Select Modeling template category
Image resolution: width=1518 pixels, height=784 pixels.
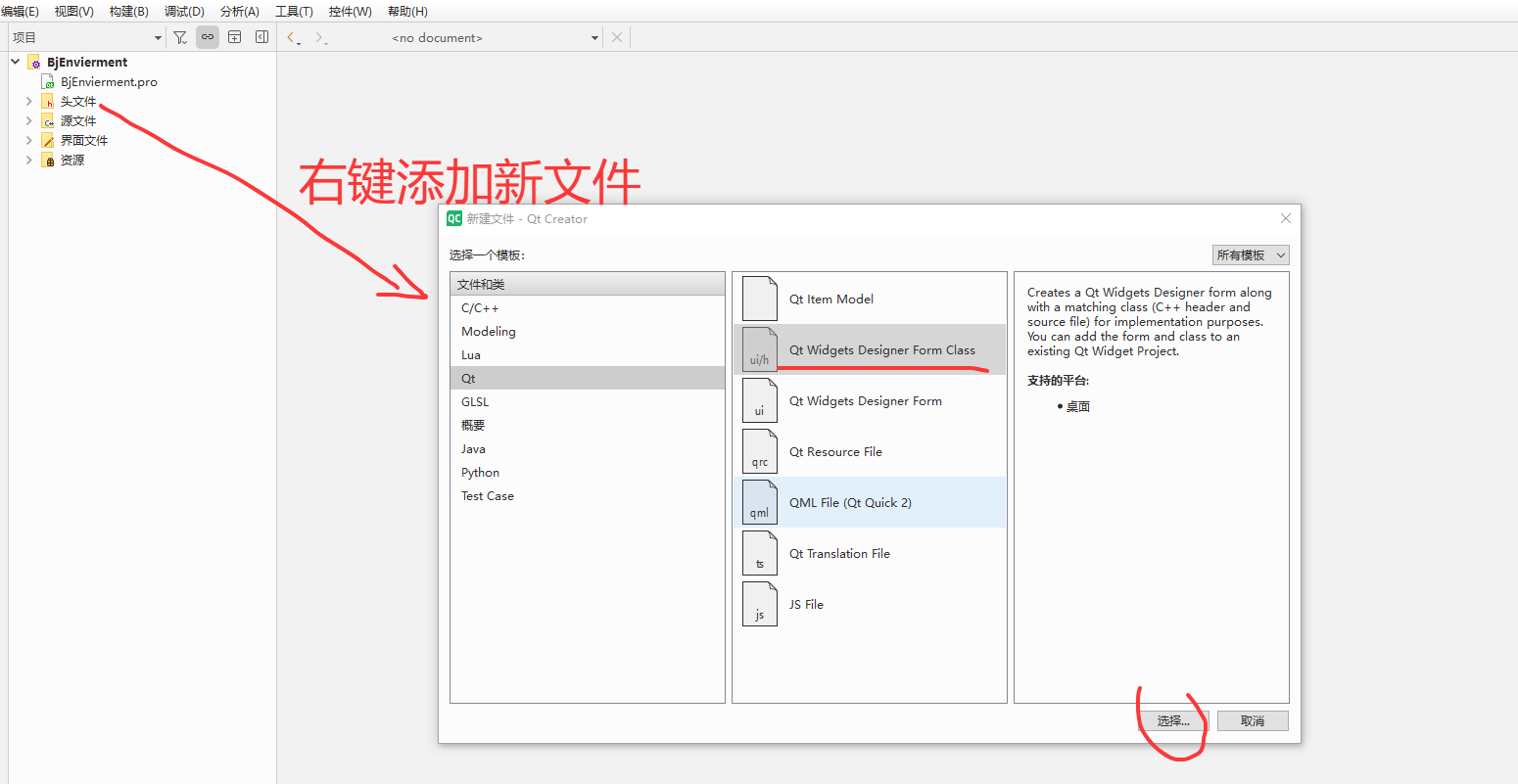[x=588, y=332]
